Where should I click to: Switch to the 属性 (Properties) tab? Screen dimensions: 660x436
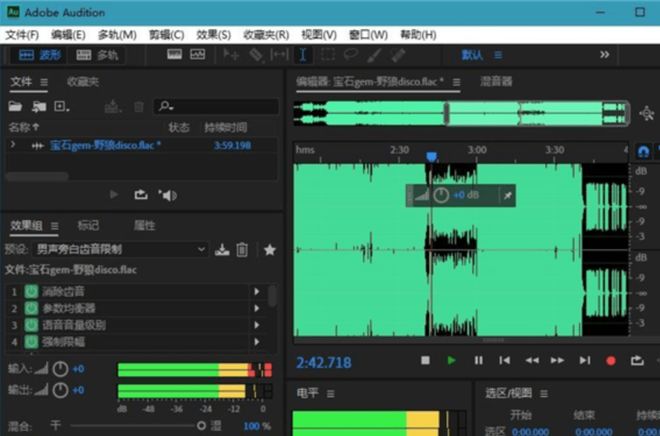pos(144,226)
